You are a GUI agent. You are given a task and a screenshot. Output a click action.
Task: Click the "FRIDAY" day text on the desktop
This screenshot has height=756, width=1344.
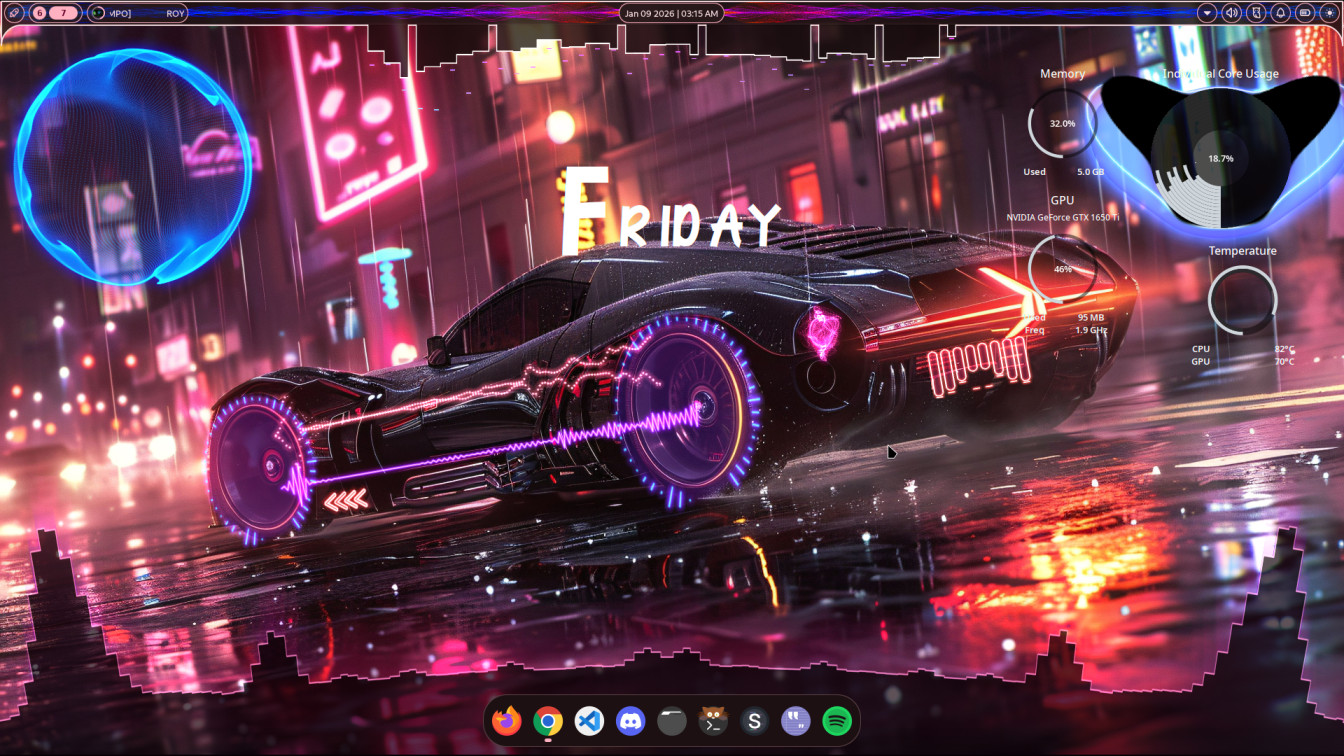click(671, 212)
